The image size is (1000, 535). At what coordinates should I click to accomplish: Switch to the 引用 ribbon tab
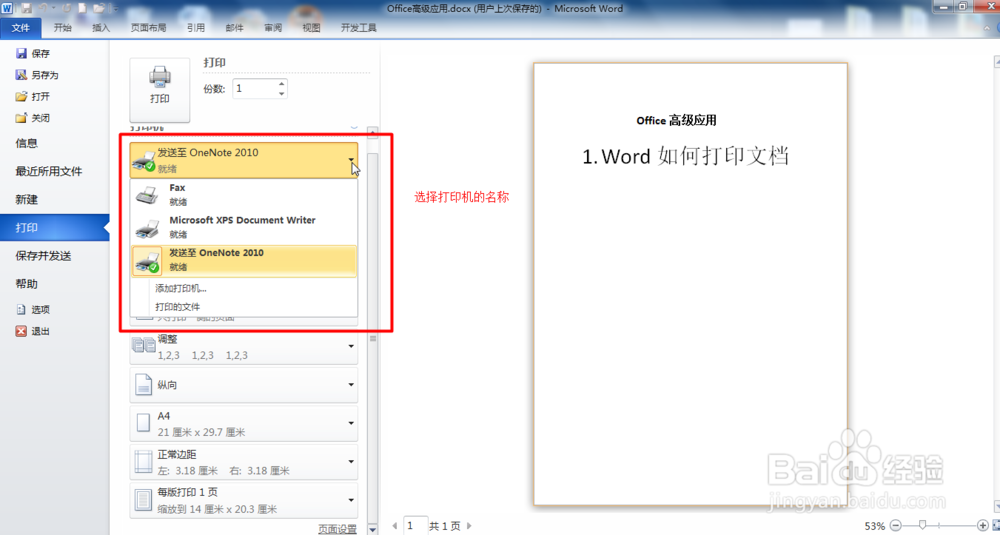(x=196, y=28)
